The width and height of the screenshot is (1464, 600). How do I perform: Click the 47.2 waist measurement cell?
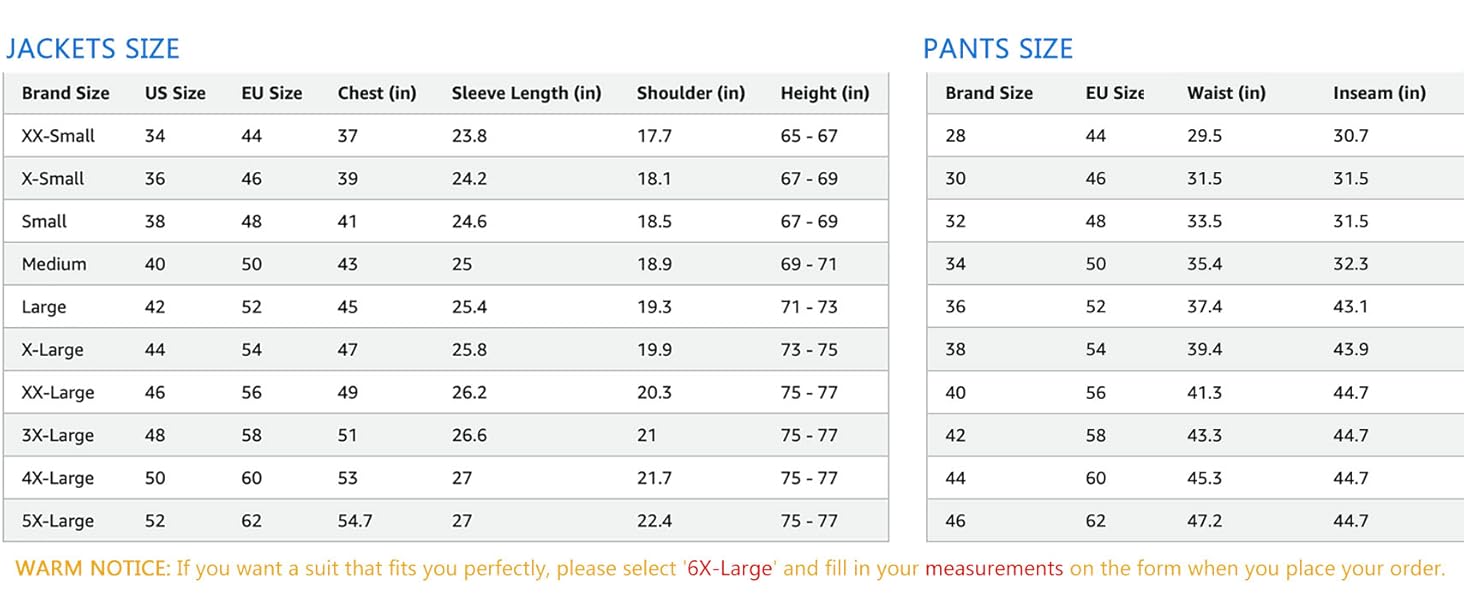coord(1204,521)
